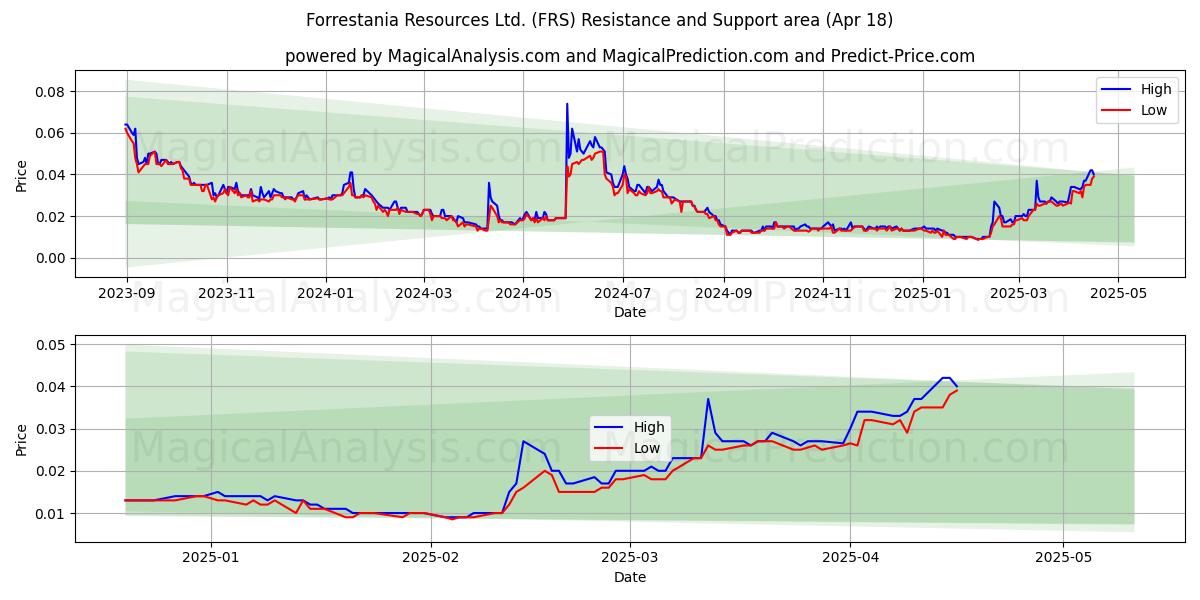1200x600 pixels.
Task: Click the '0.05' price tick on the bottom chart
Action: pos(50,345)
